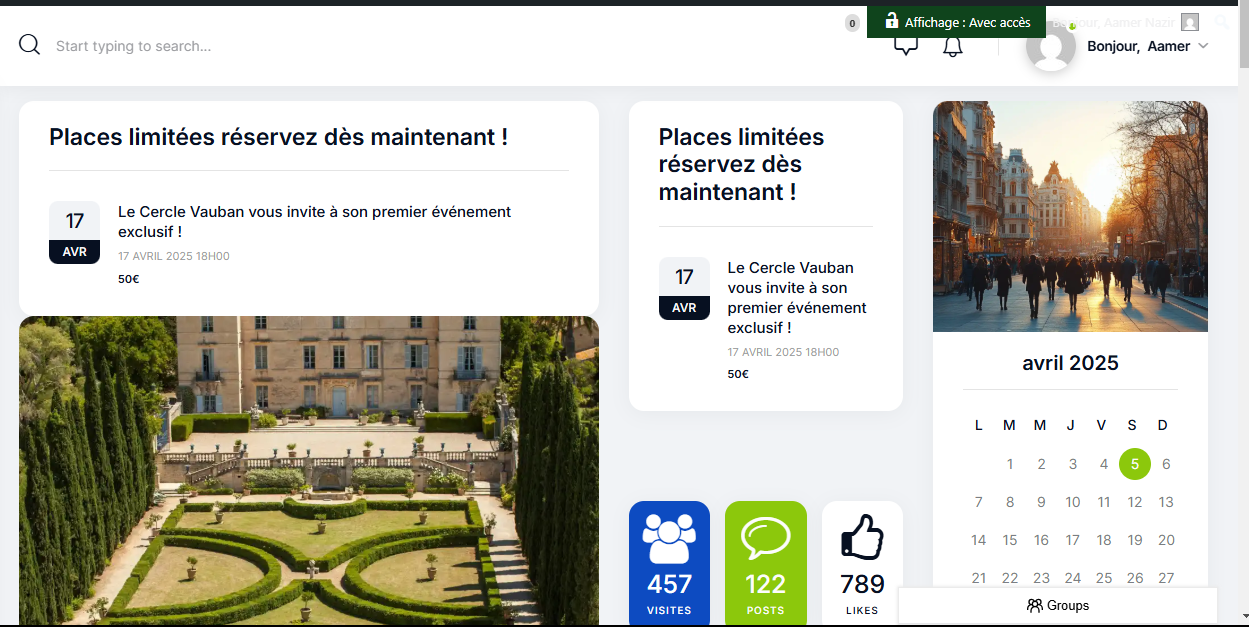The height and width of the screenshot is (627, 1249).
Task: Click the 'S' weekday header in calendar
Action: tap(1132, 426)
